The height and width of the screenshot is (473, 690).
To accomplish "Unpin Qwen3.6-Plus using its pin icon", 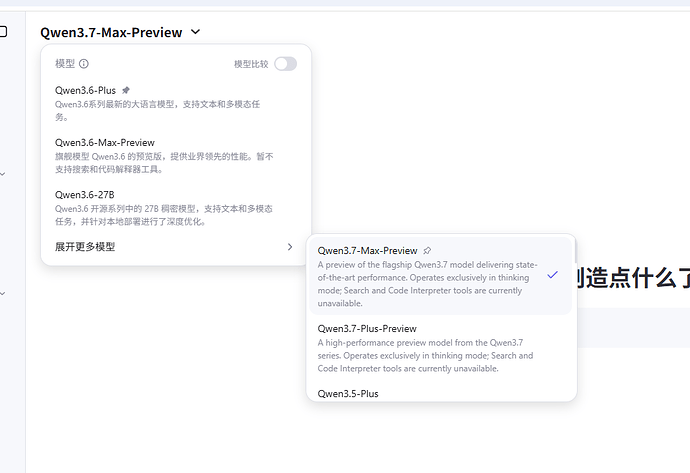I will tap(126, 90).
